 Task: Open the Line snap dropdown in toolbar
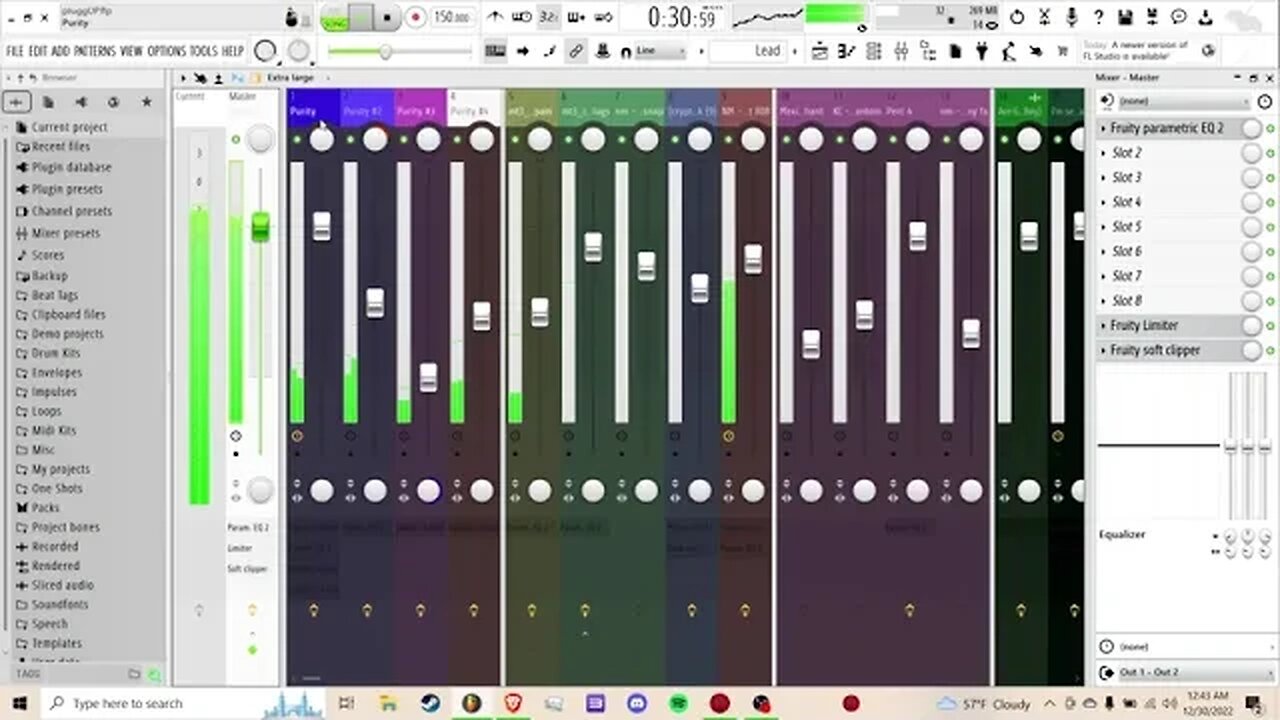coord(662,51)
